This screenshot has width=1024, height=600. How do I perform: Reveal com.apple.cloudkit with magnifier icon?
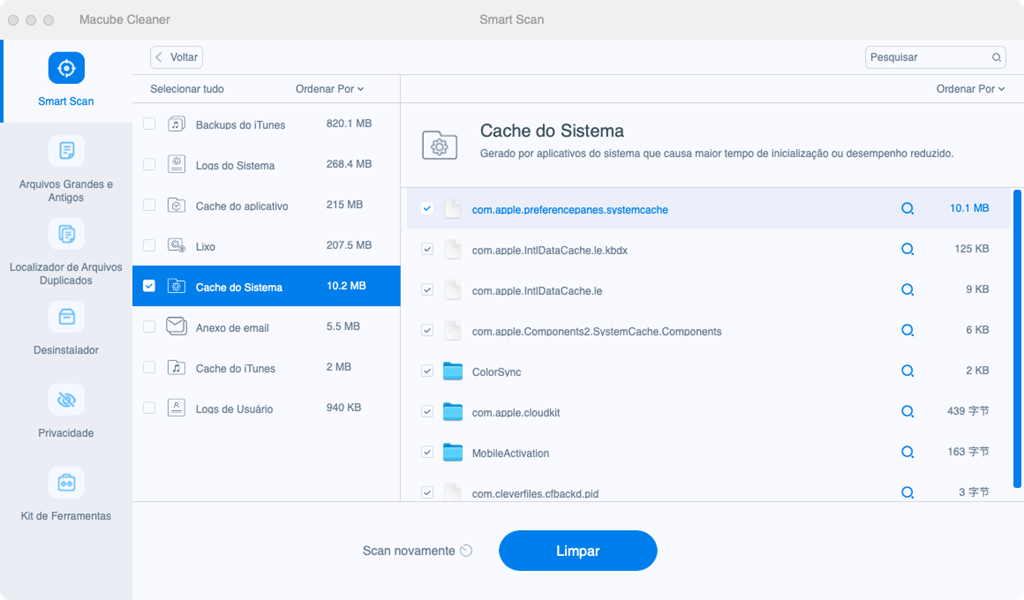coord(907,411)
